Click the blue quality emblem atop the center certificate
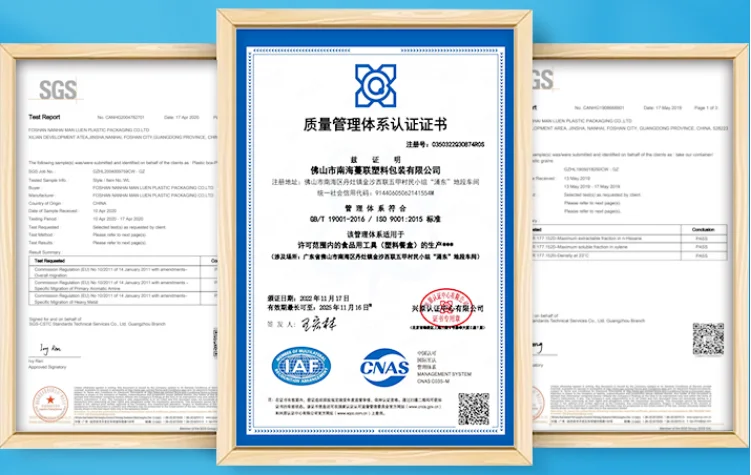 click(x=376, y=86)
